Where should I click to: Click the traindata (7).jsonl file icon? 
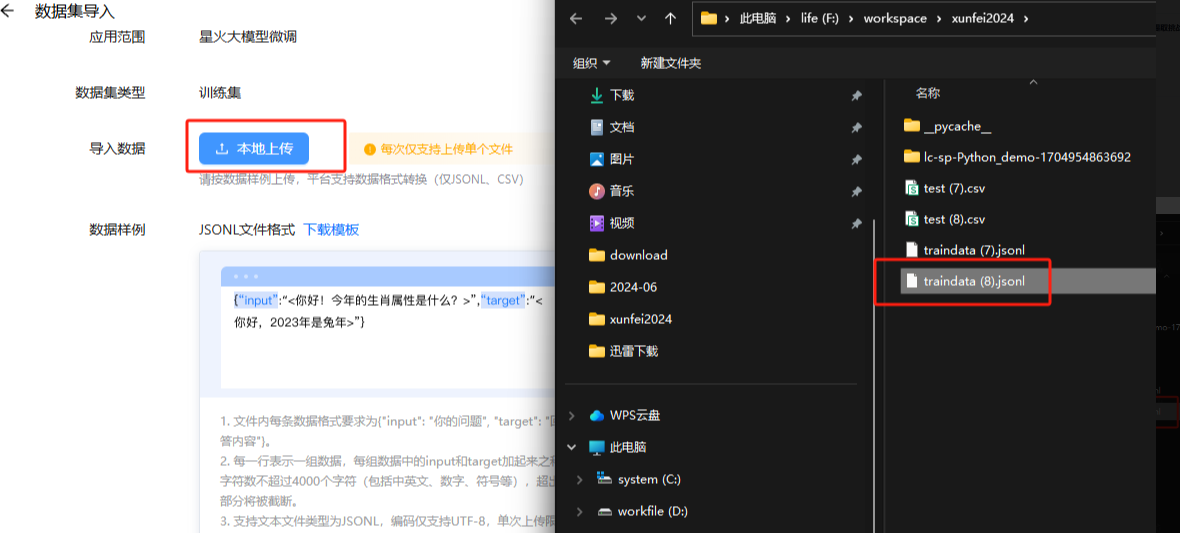(x=911, y=250)
